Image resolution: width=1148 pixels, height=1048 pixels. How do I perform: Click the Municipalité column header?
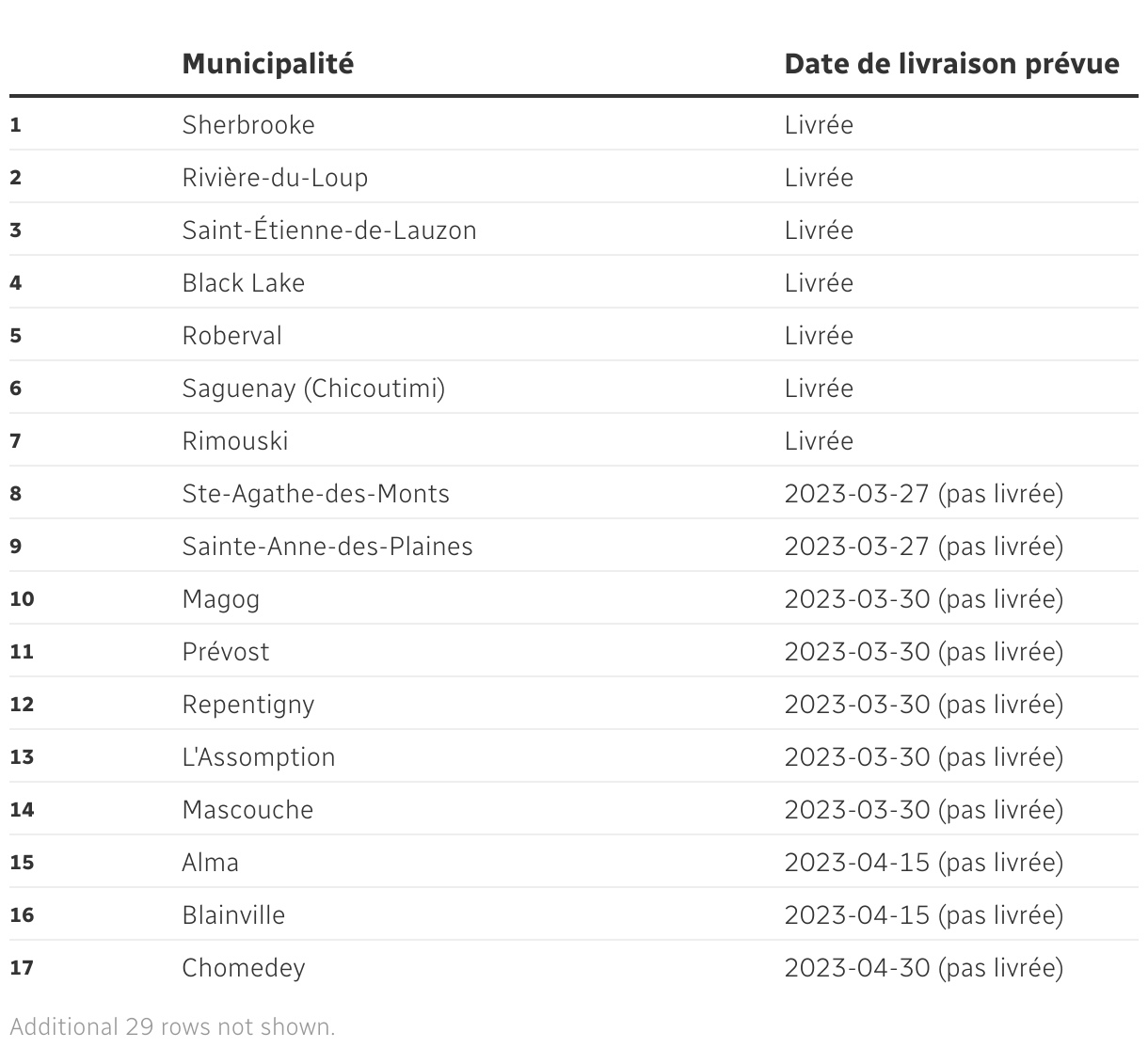tap(268, 64)
